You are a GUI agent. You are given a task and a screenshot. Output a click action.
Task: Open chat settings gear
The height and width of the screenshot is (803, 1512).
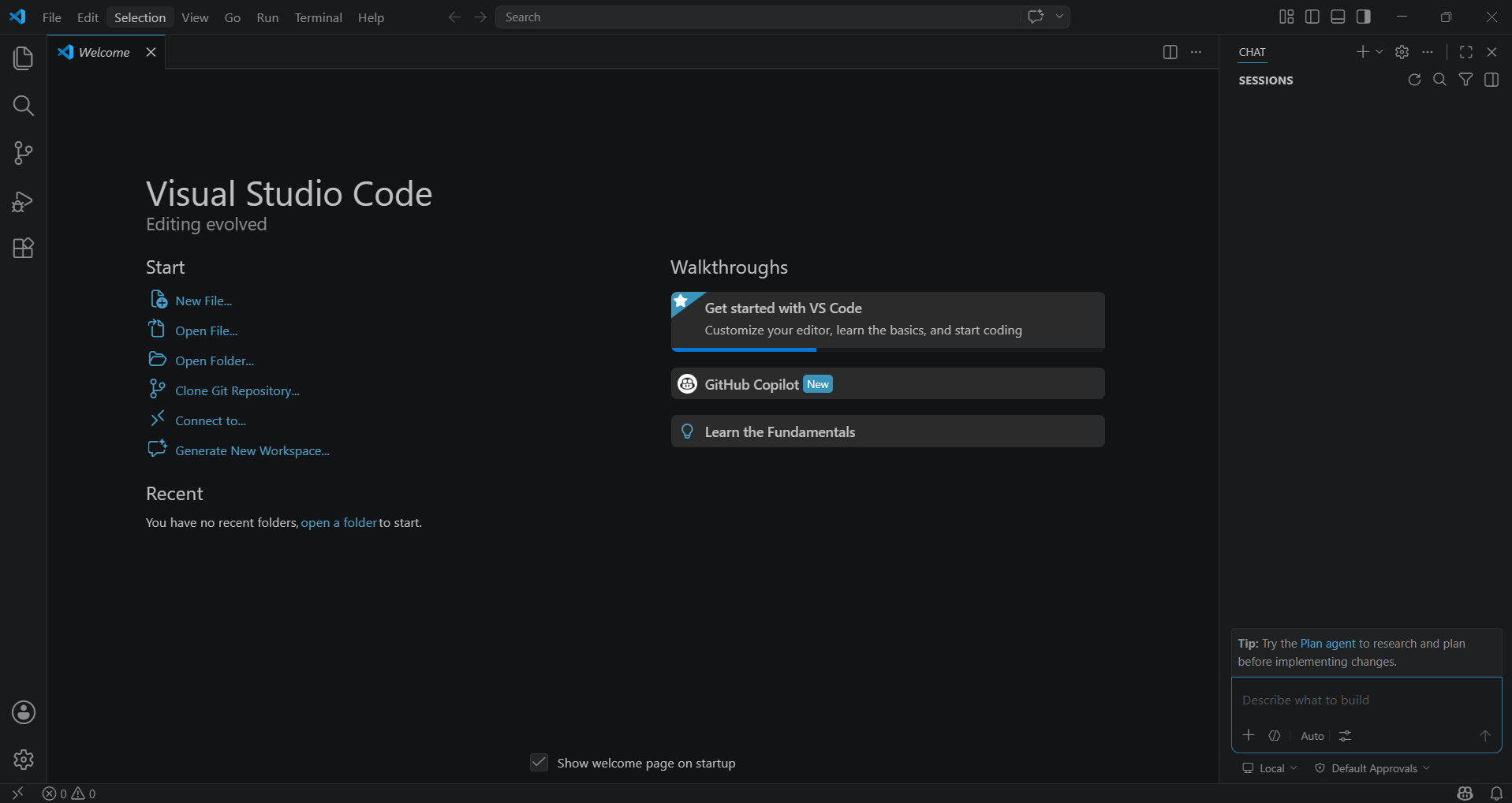(x=1402, y=52)
